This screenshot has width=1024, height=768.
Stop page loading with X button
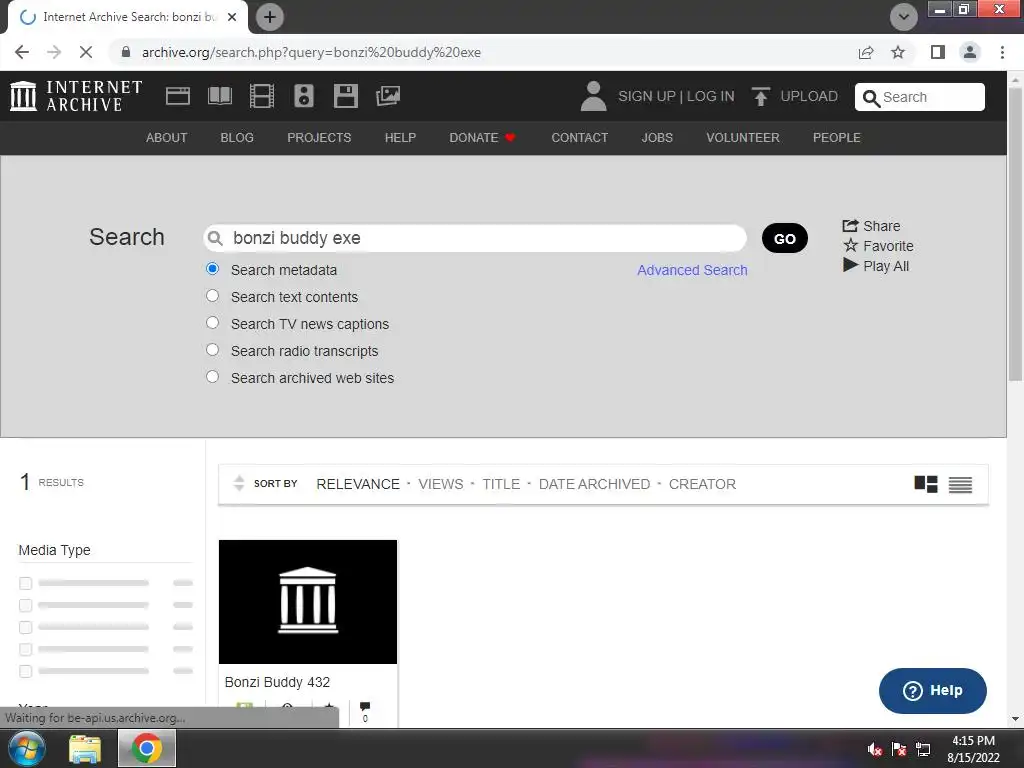(86, 52)
